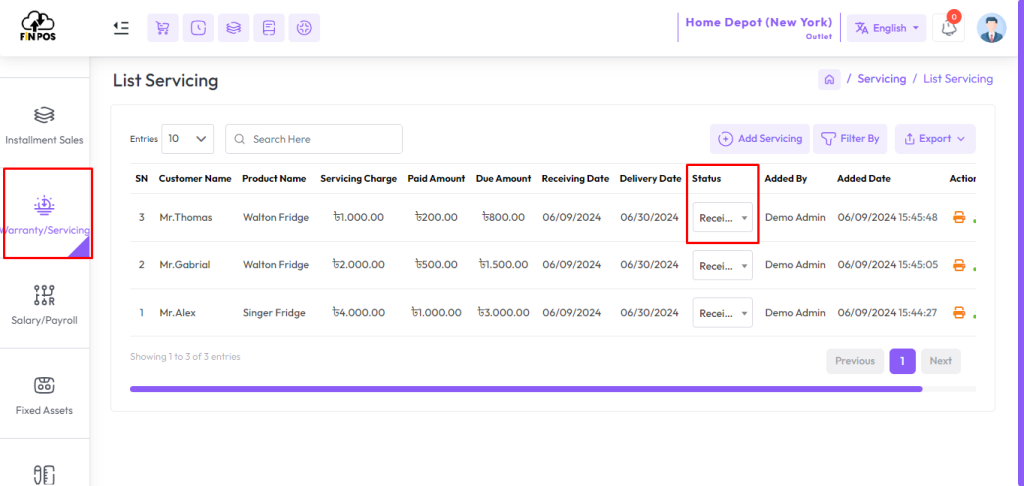Open the status dropdown for Mr.Gabrial
1024x486 pixels.
tap(722, 265)
